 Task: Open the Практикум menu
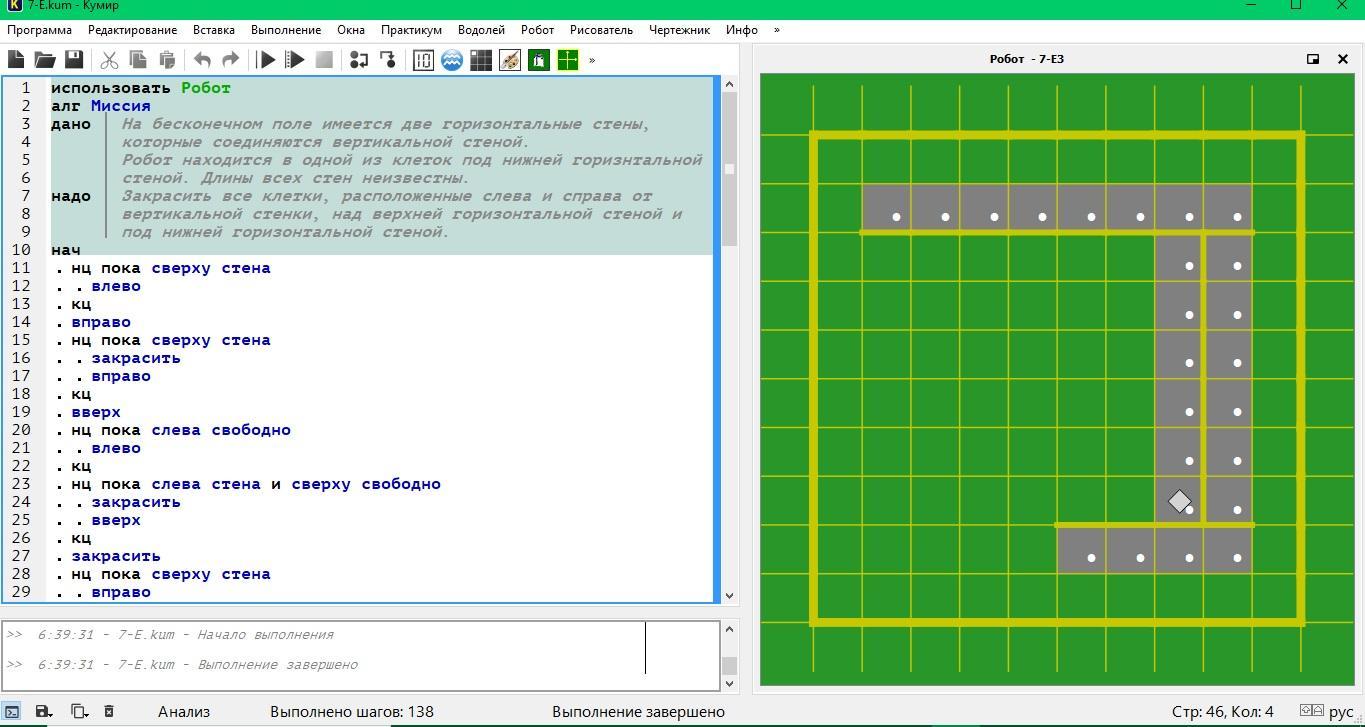[x=411, y=30]
